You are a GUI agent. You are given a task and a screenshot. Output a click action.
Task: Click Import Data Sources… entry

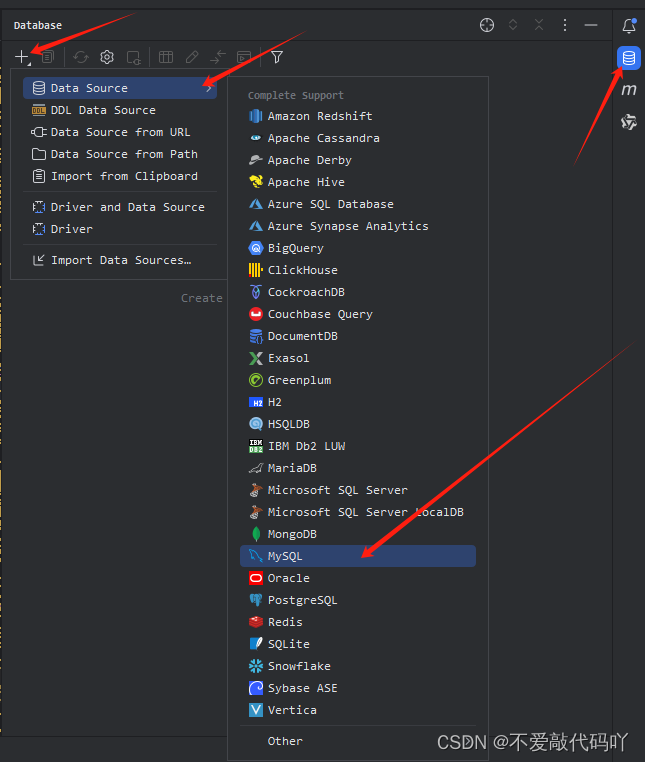[x=120, y=260]
